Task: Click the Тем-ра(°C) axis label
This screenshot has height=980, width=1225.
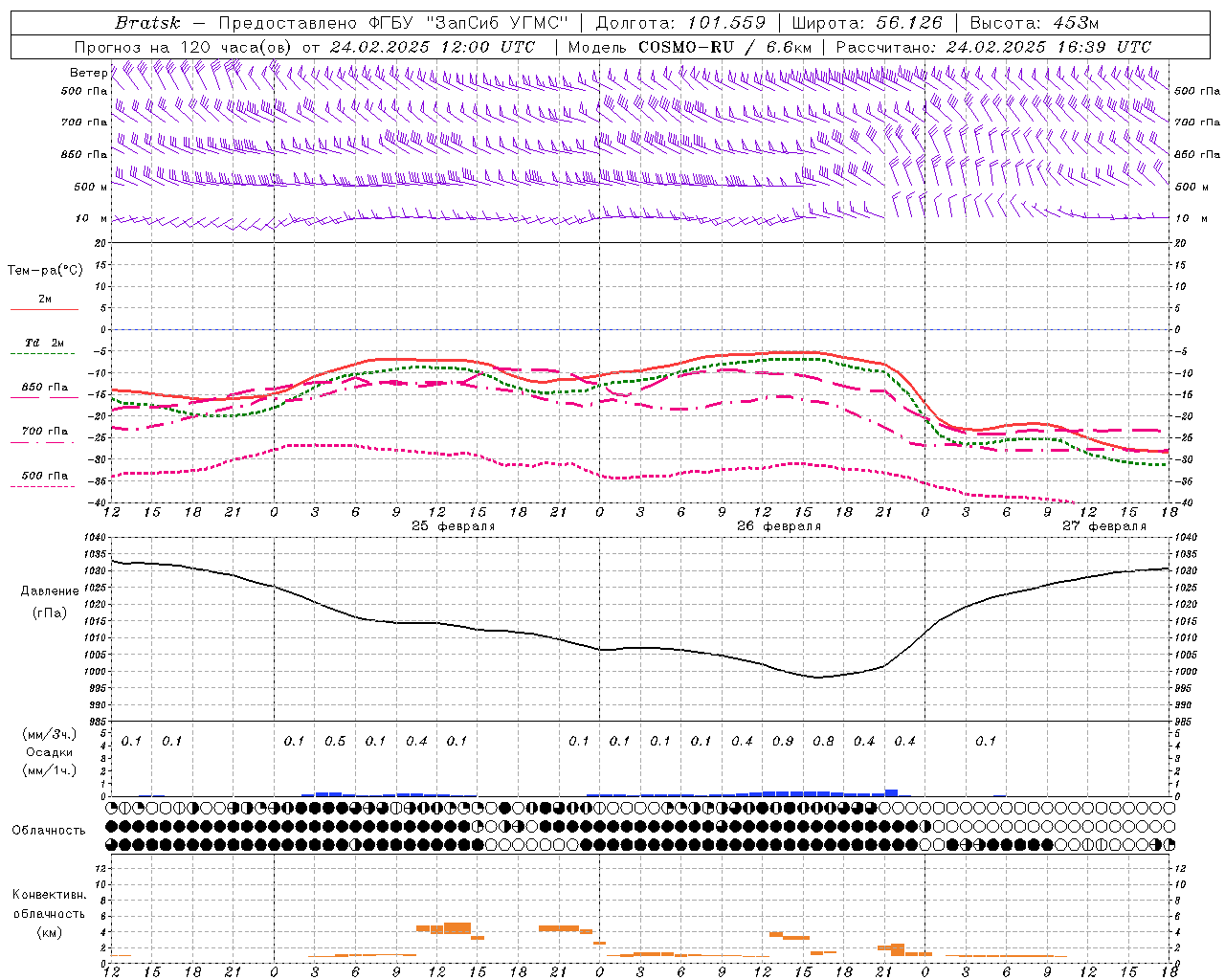Action: click(45, 271)
